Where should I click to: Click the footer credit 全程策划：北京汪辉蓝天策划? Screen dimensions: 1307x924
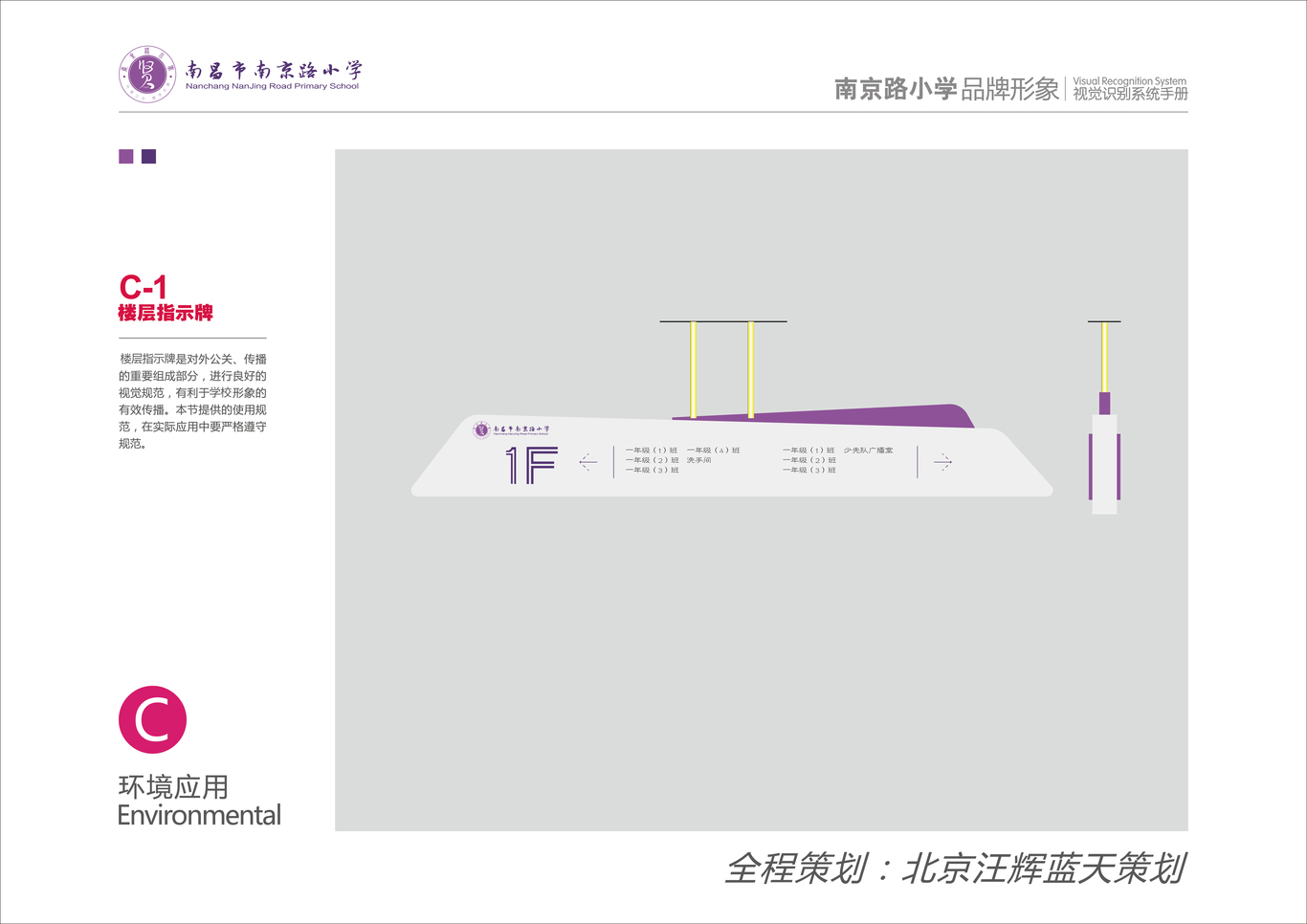tap(955, 869)
